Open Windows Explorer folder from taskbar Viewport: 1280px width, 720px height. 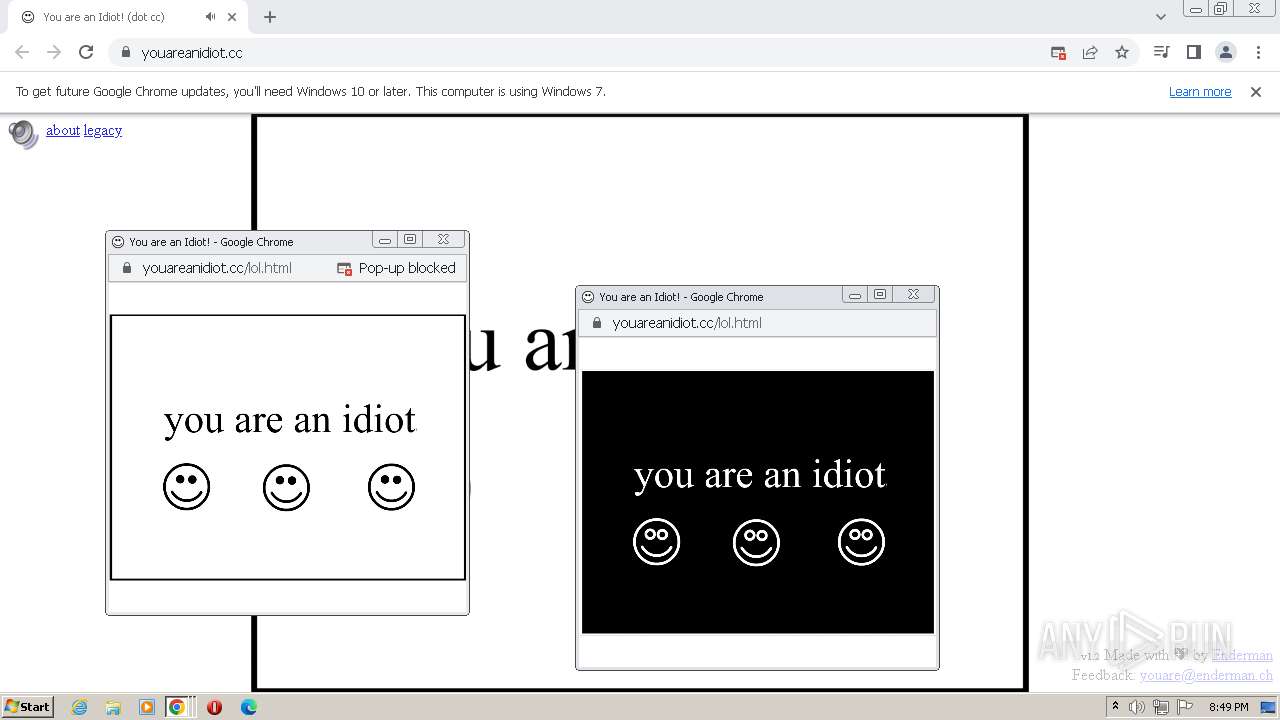pyautogui.click(x=113, y=707)
